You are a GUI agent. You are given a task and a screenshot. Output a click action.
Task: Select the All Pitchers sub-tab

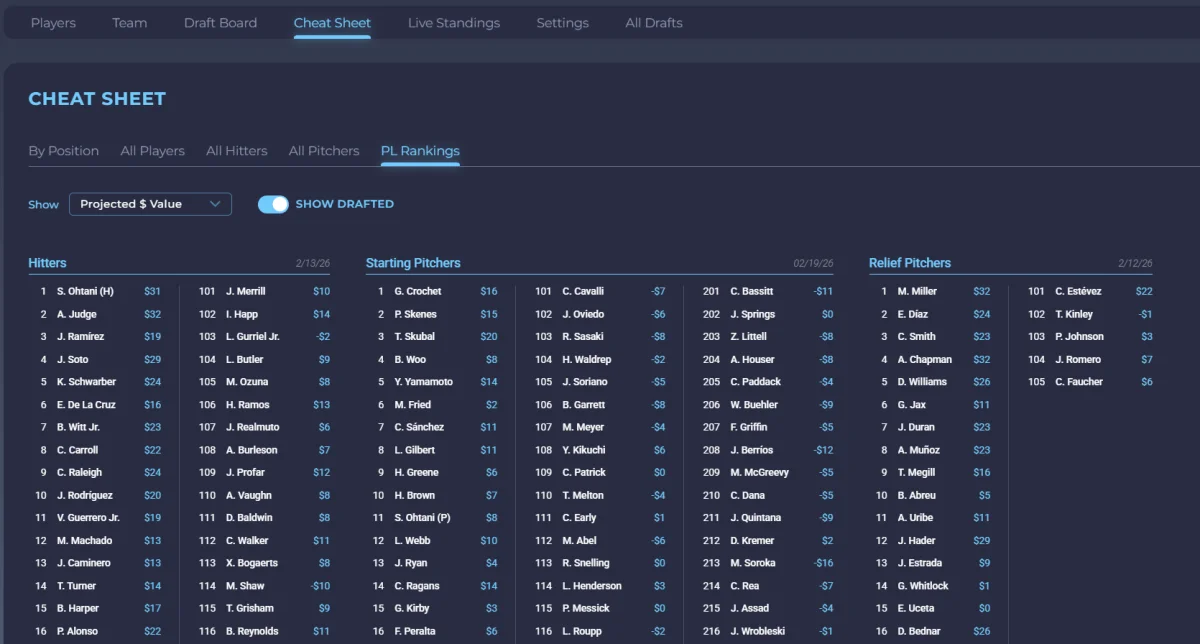tap(324, 151)
